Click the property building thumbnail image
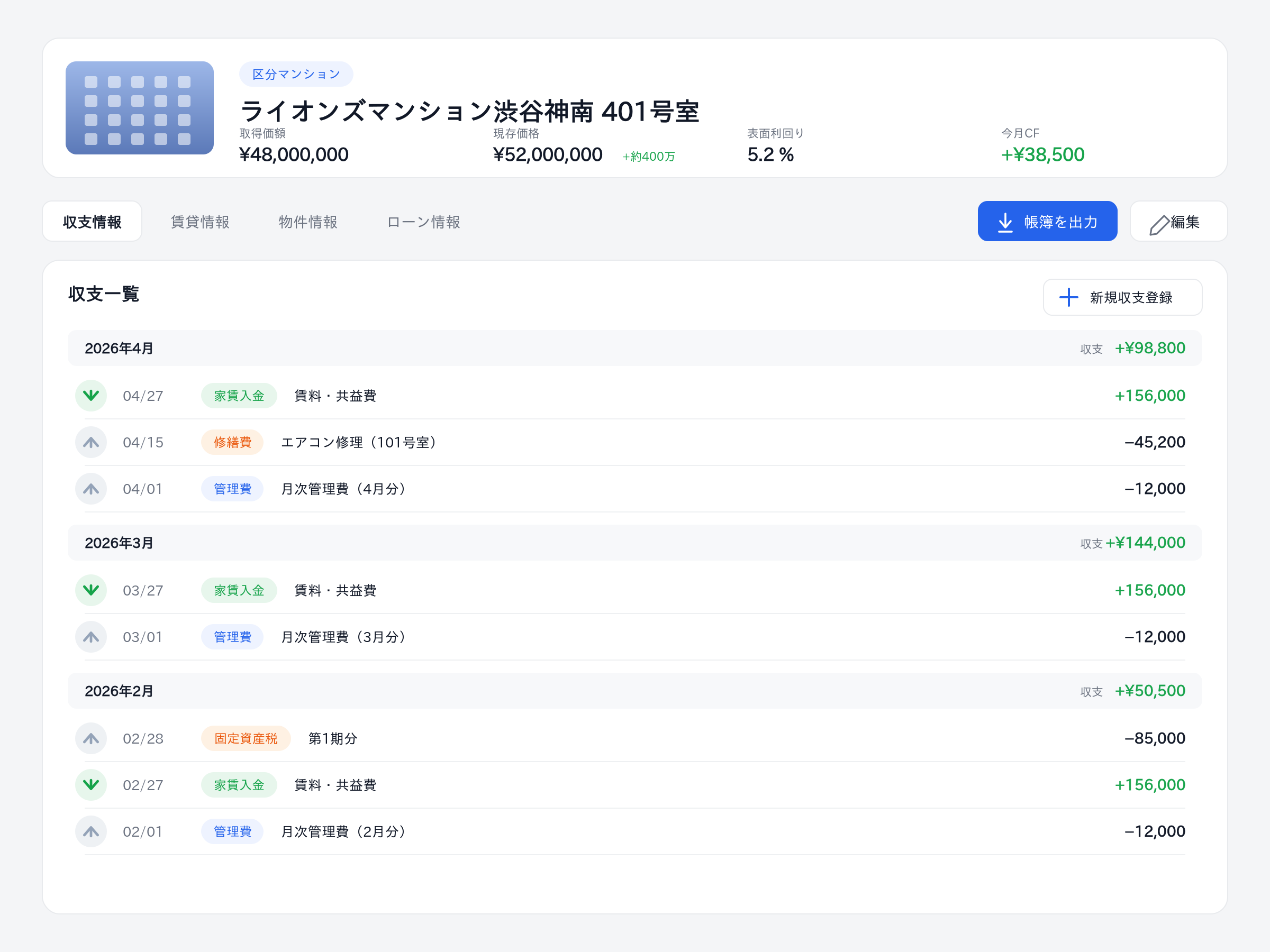1270x952 pixels. point(140,108)
